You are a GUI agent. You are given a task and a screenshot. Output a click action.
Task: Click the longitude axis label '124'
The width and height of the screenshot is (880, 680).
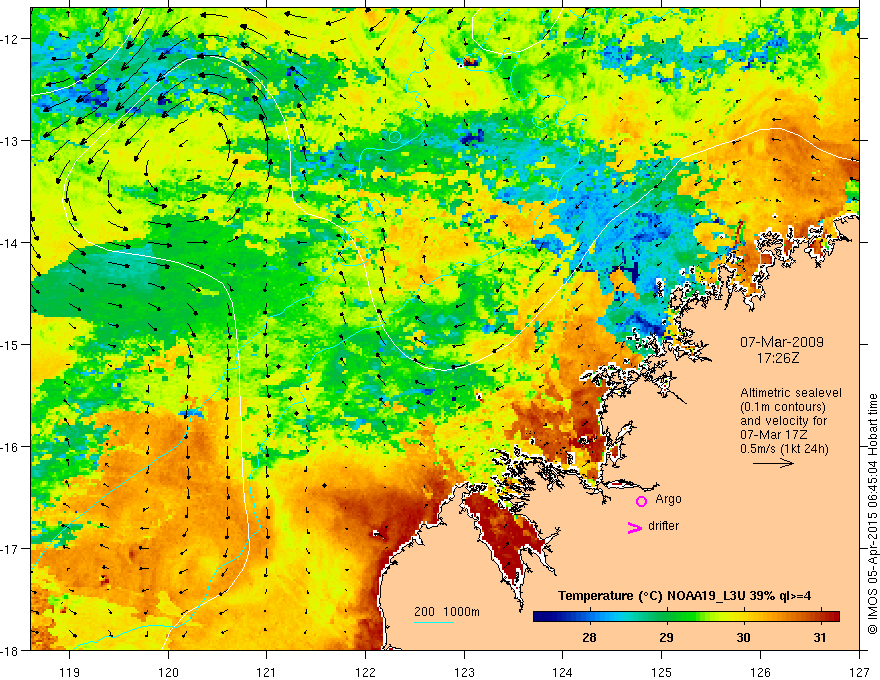click(x=563, y=672)
